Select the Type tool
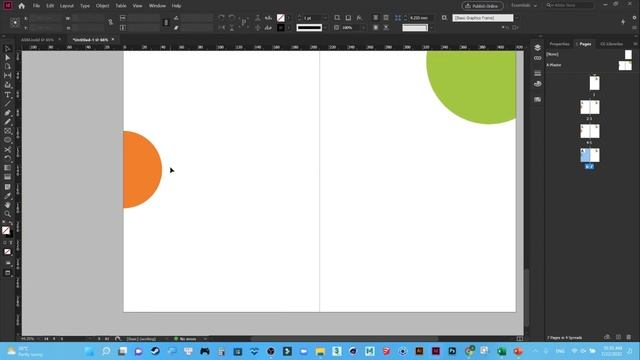 (7, 95)
